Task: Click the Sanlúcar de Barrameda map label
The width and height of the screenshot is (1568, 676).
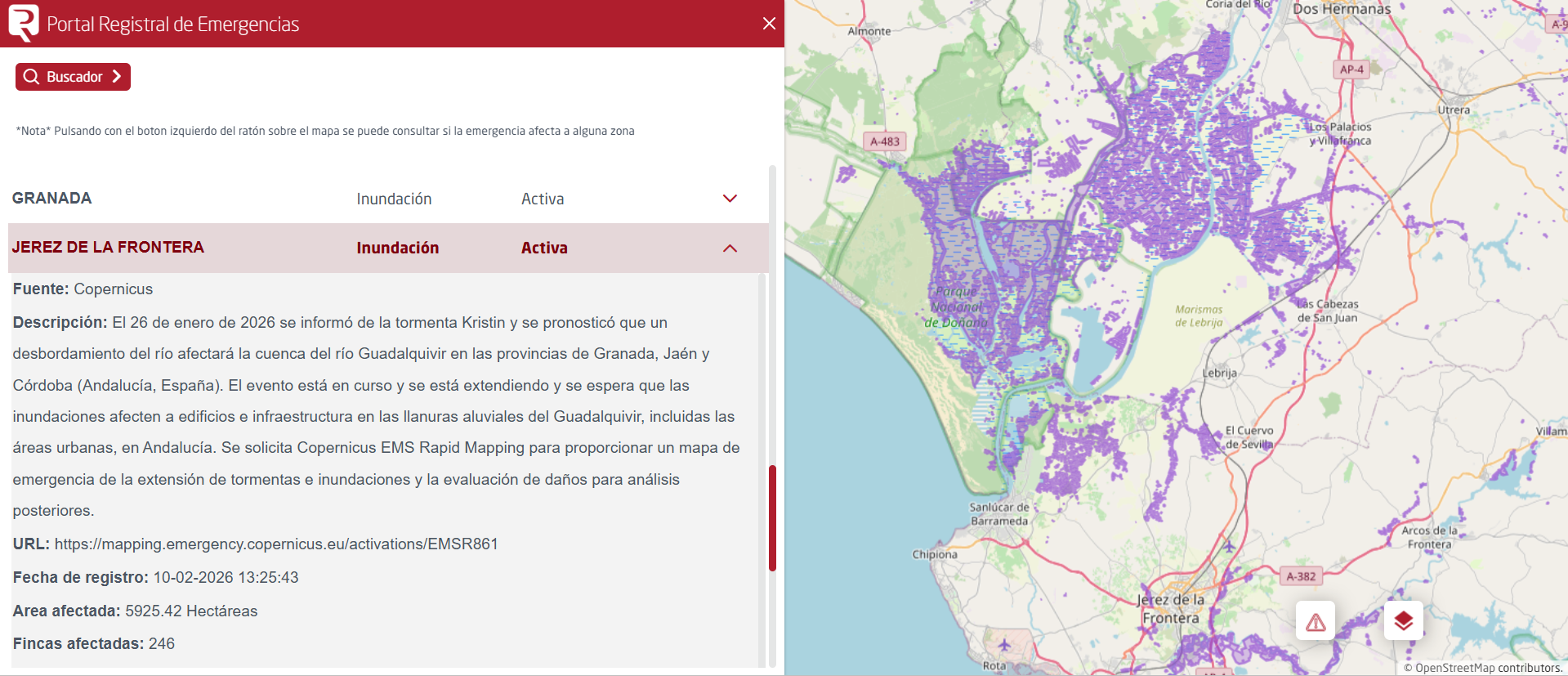Action: 998,514
